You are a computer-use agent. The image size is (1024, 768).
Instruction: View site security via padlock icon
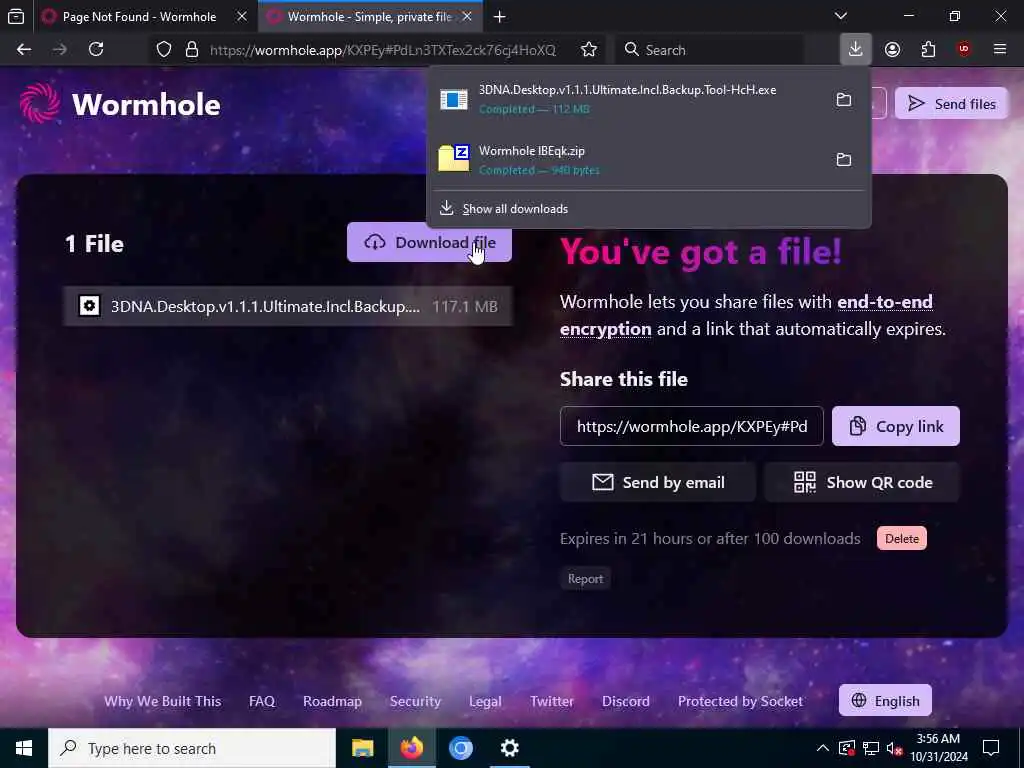[192, 50]
